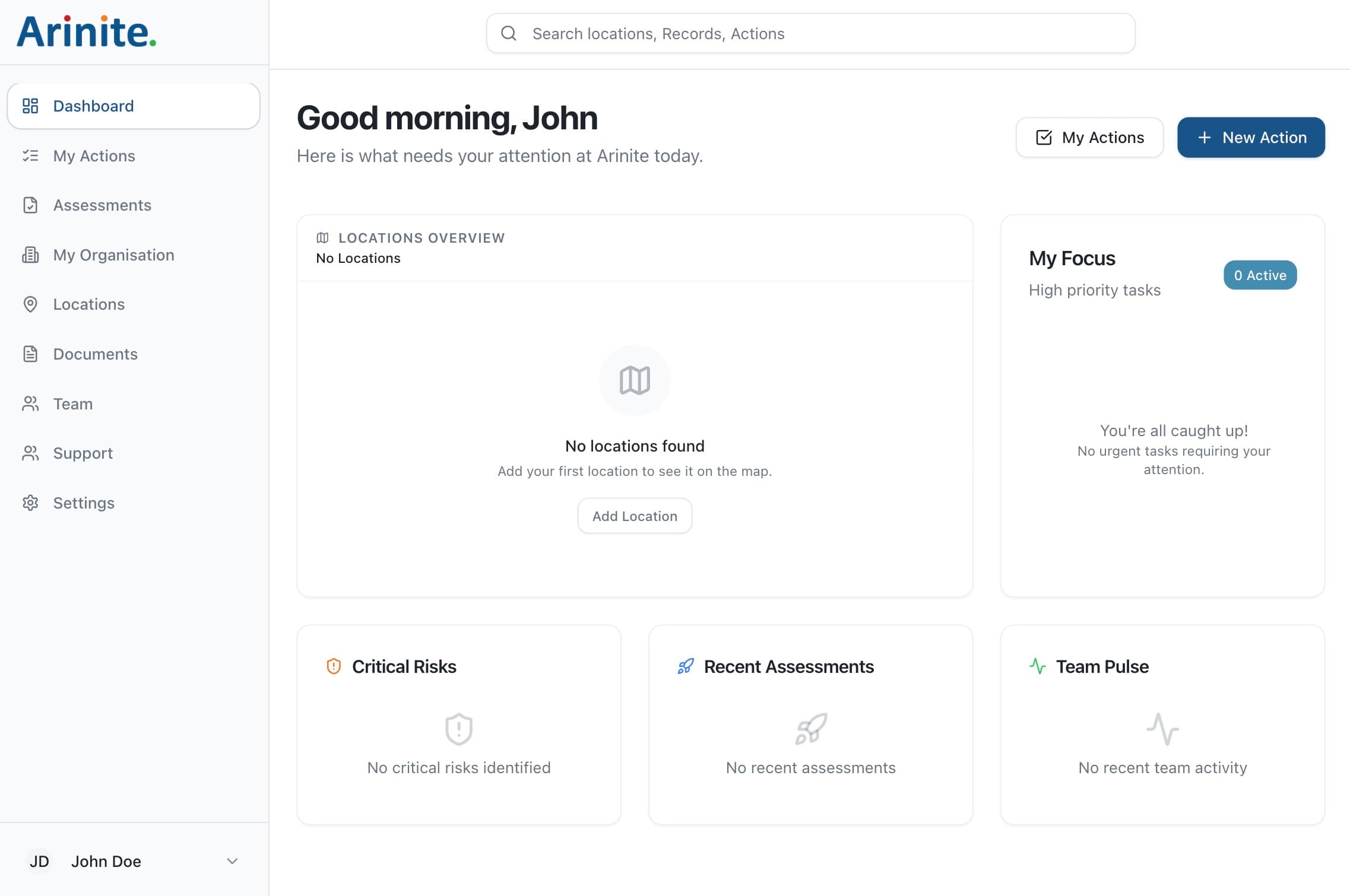Open Locations using the map pin icon
Screen dimensions: 1350x896
[31, 304]
